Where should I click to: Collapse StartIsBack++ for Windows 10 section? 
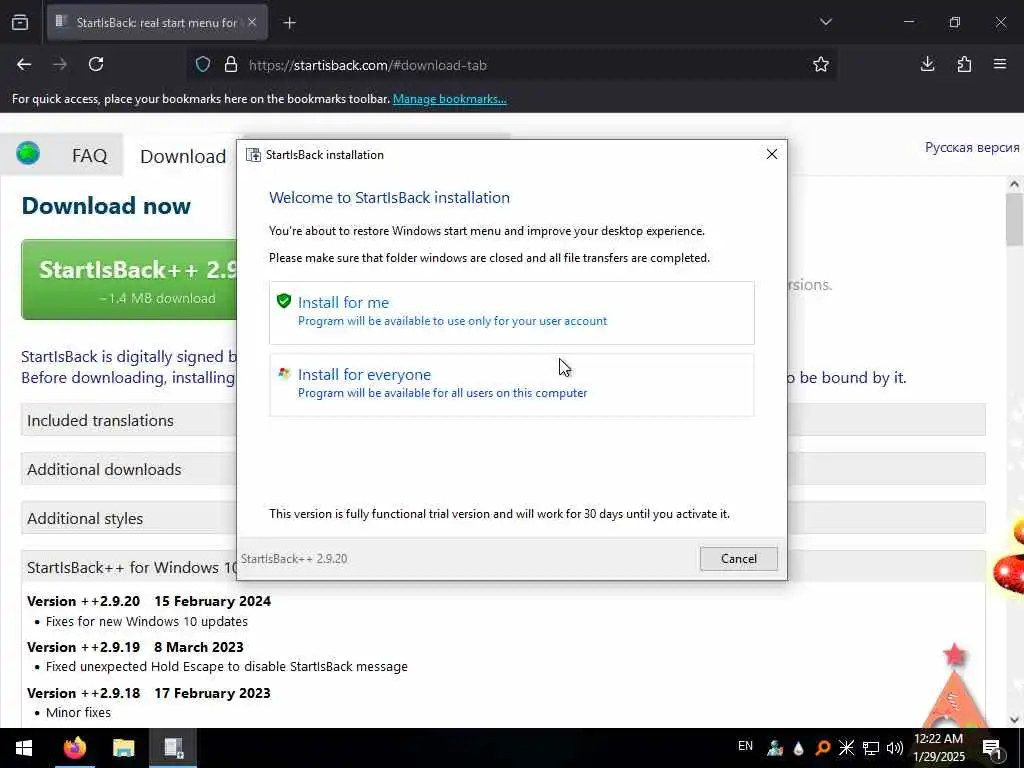coord(129,567)
